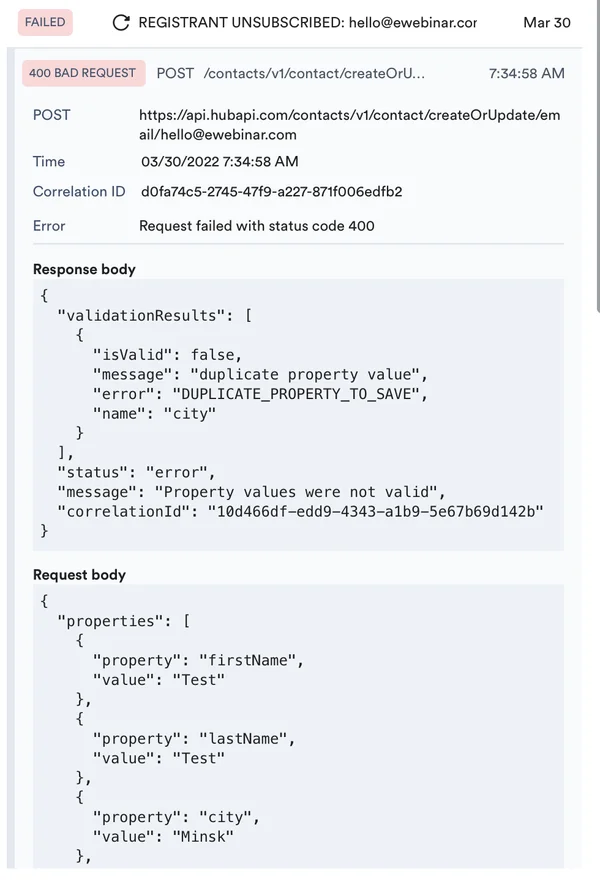Click the 03/30/2022 time value
Screen dimensions: 600x885
(219, 161)
